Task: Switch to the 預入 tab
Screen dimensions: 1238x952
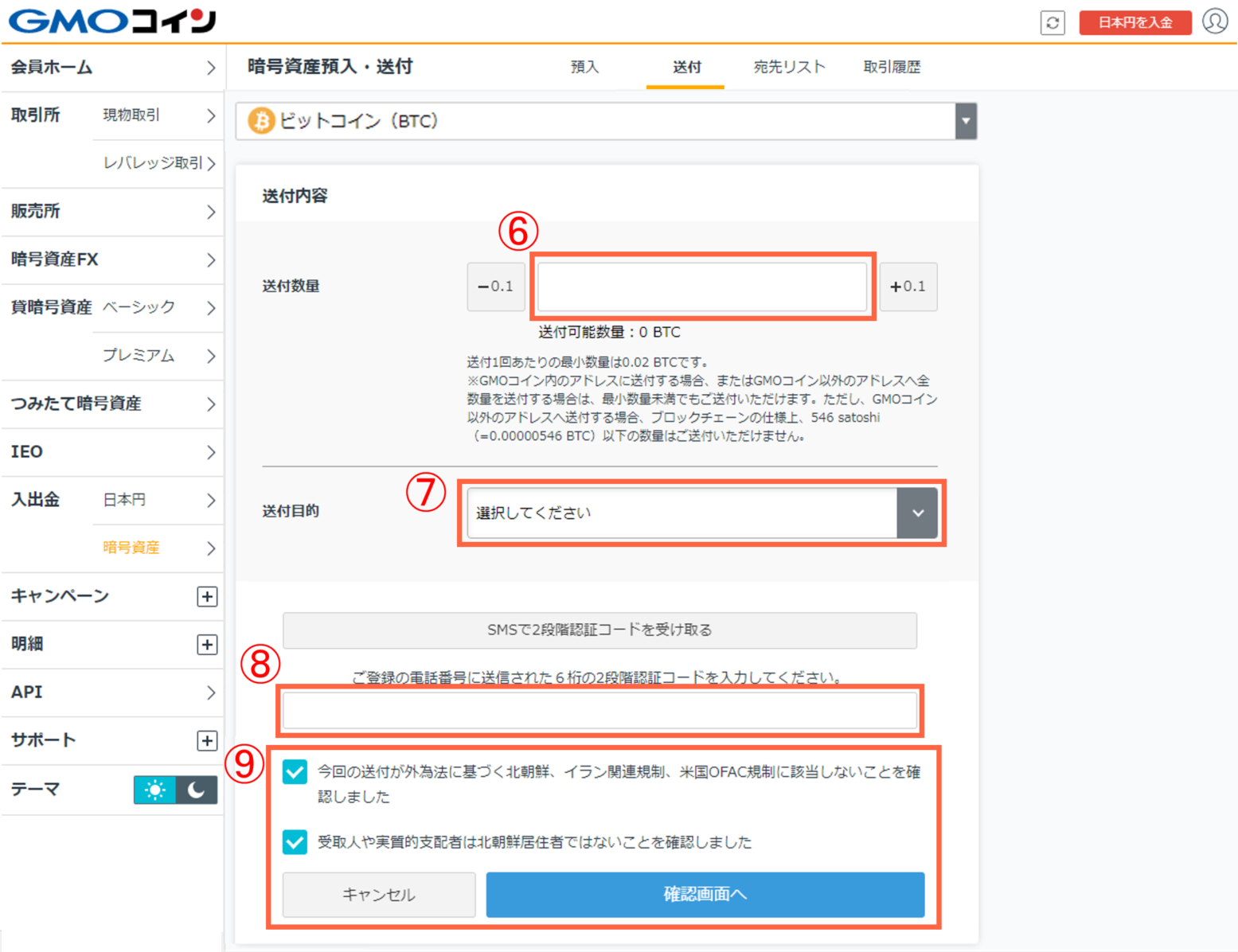Action: coord(585,67)
